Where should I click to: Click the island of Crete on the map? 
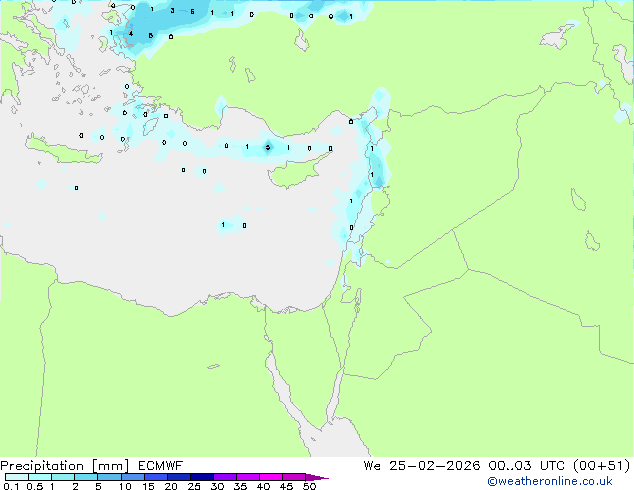pyautogui.click(x=63, y=150)
